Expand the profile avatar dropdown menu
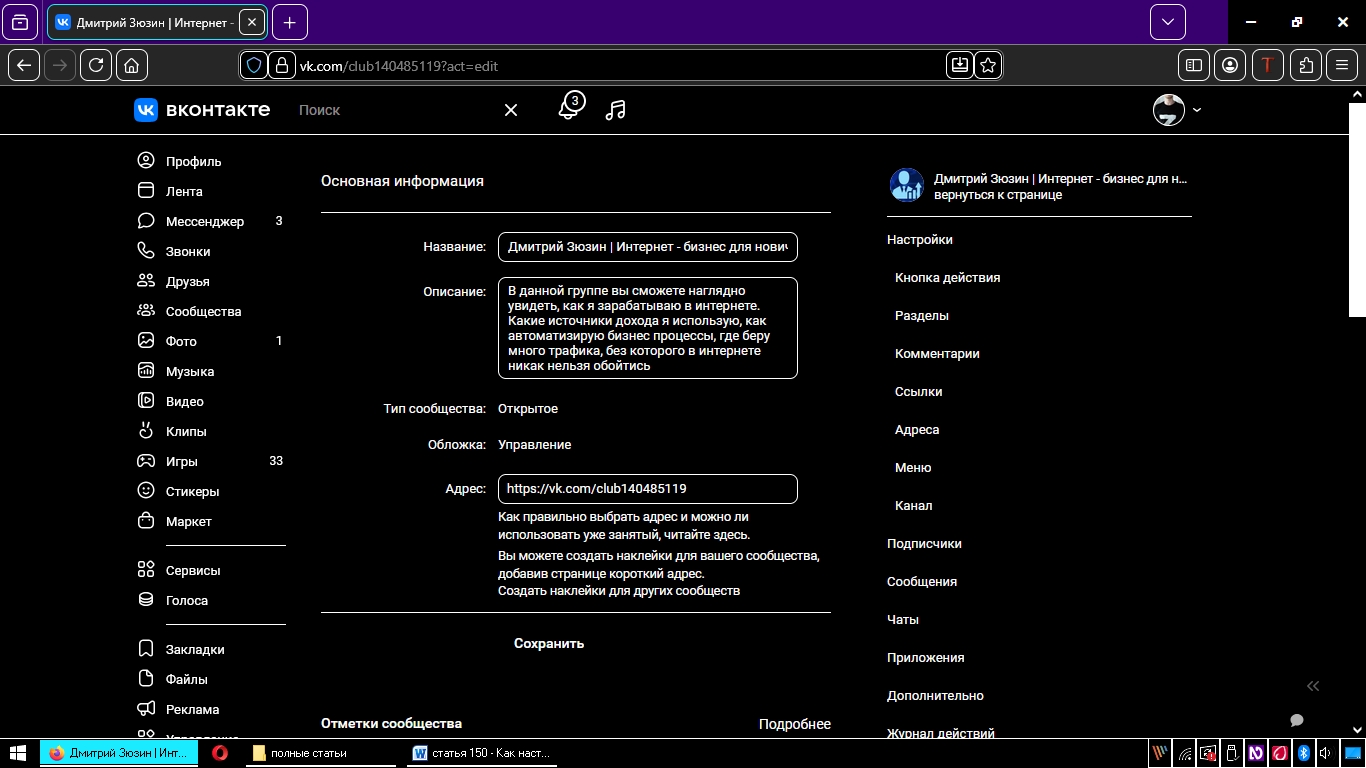Screen dimensions: 1366x768 click(x=1177, y=110)
